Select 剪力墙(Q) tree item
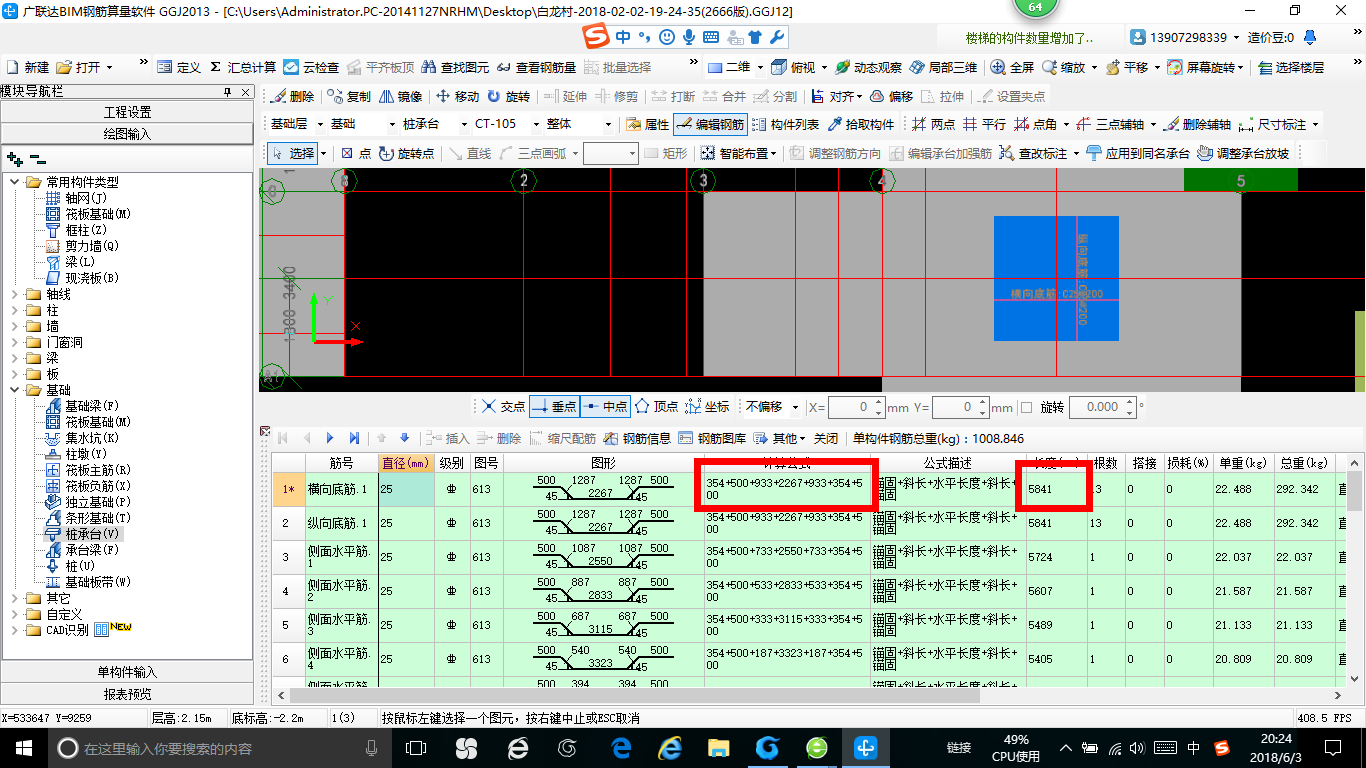The image size is (1366, 768). [83, 246]
